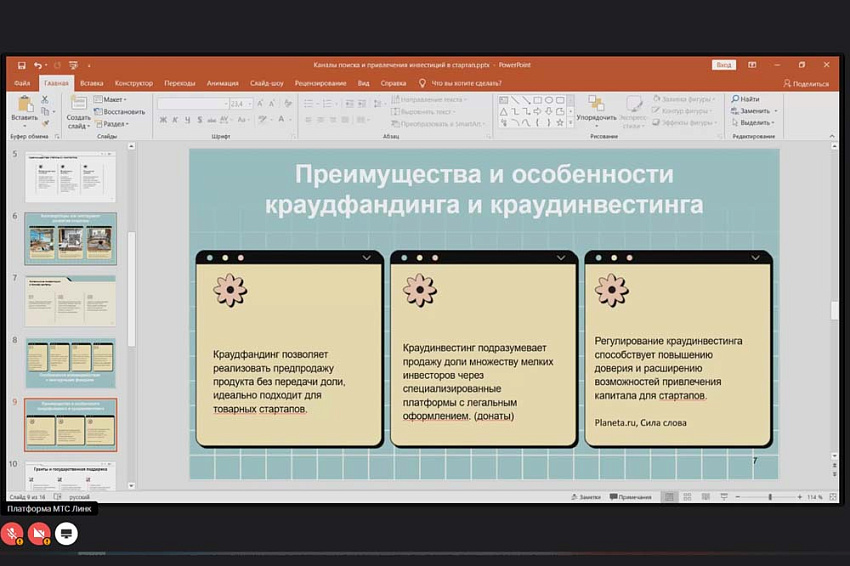This screenshot has width=850, height=566.
Task: Click the Sign in (Вход) button
Action: [x=724, y=65]
